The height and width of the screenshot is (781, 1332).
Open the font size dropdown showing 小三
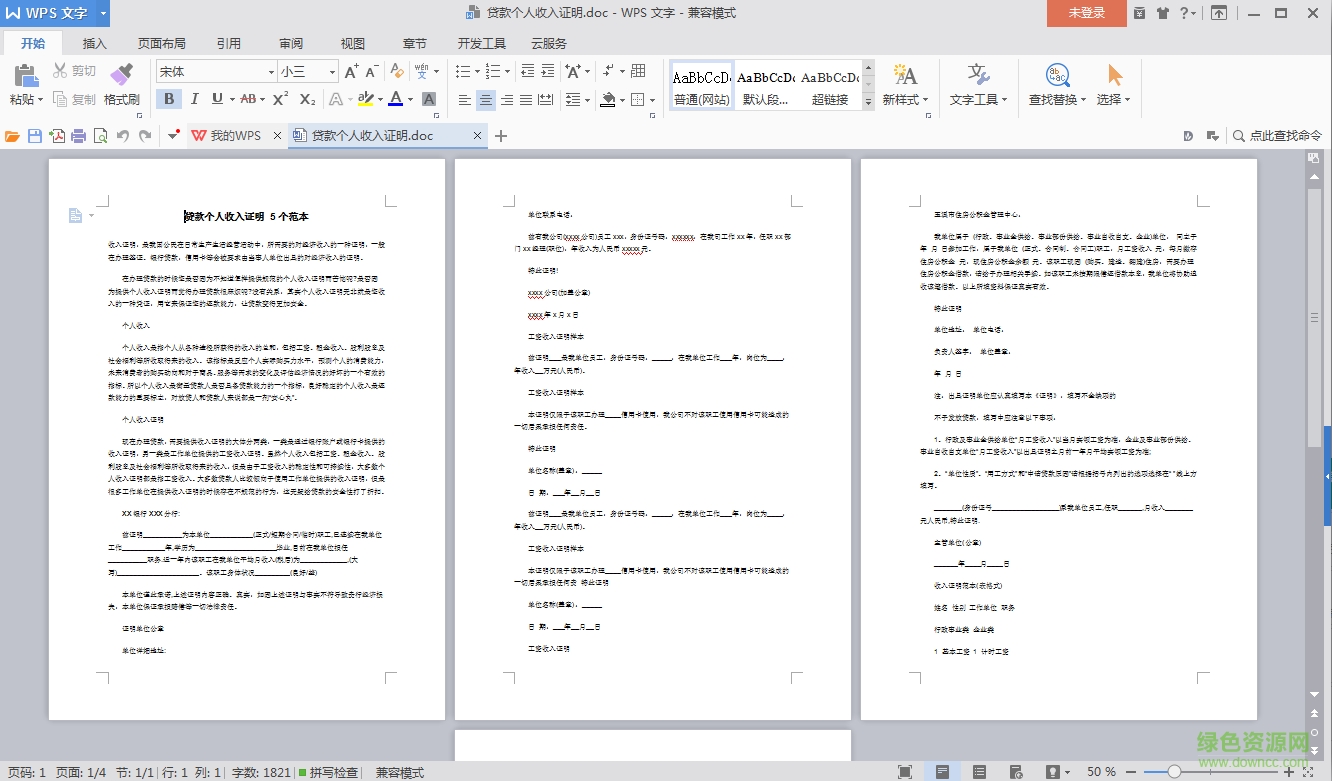coord(332,72)
